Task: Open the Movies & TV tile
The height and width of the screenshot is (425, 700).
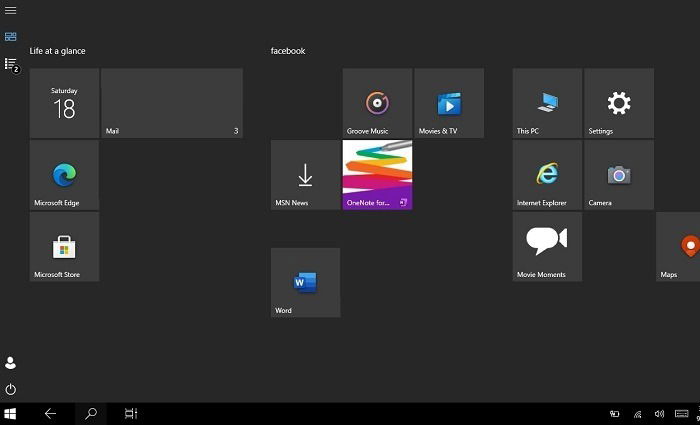Action: [x=449, y=103]
